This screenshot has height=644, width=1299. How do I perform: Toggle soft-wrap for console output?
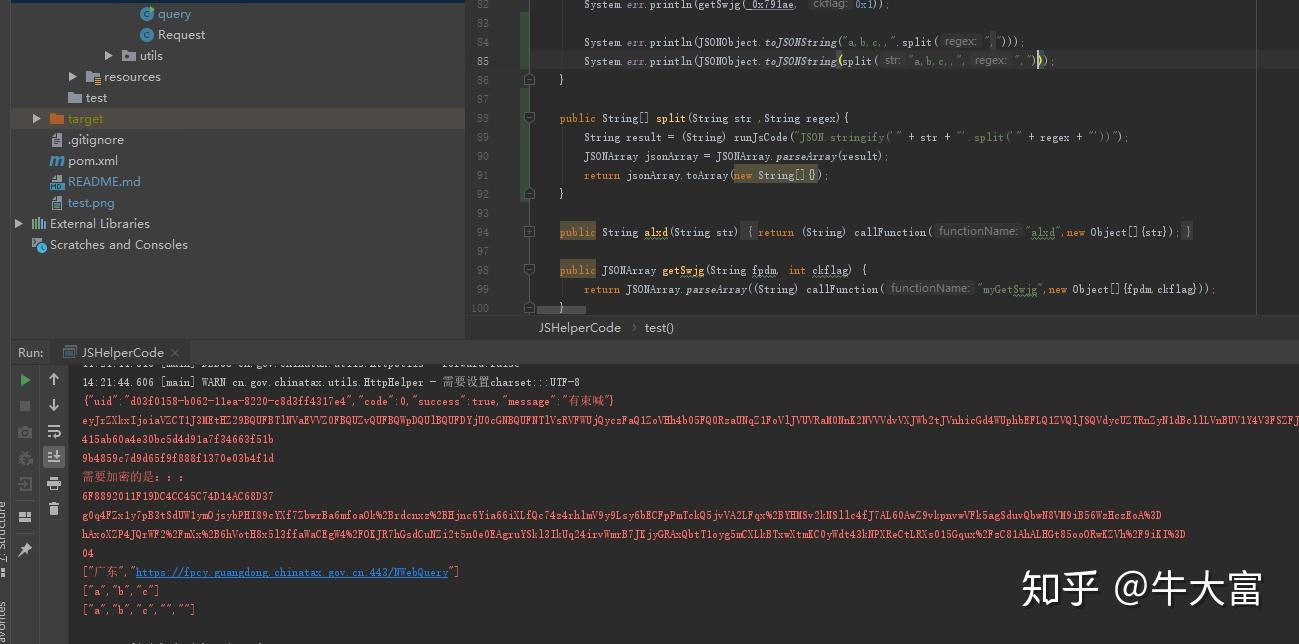(54, 432)
